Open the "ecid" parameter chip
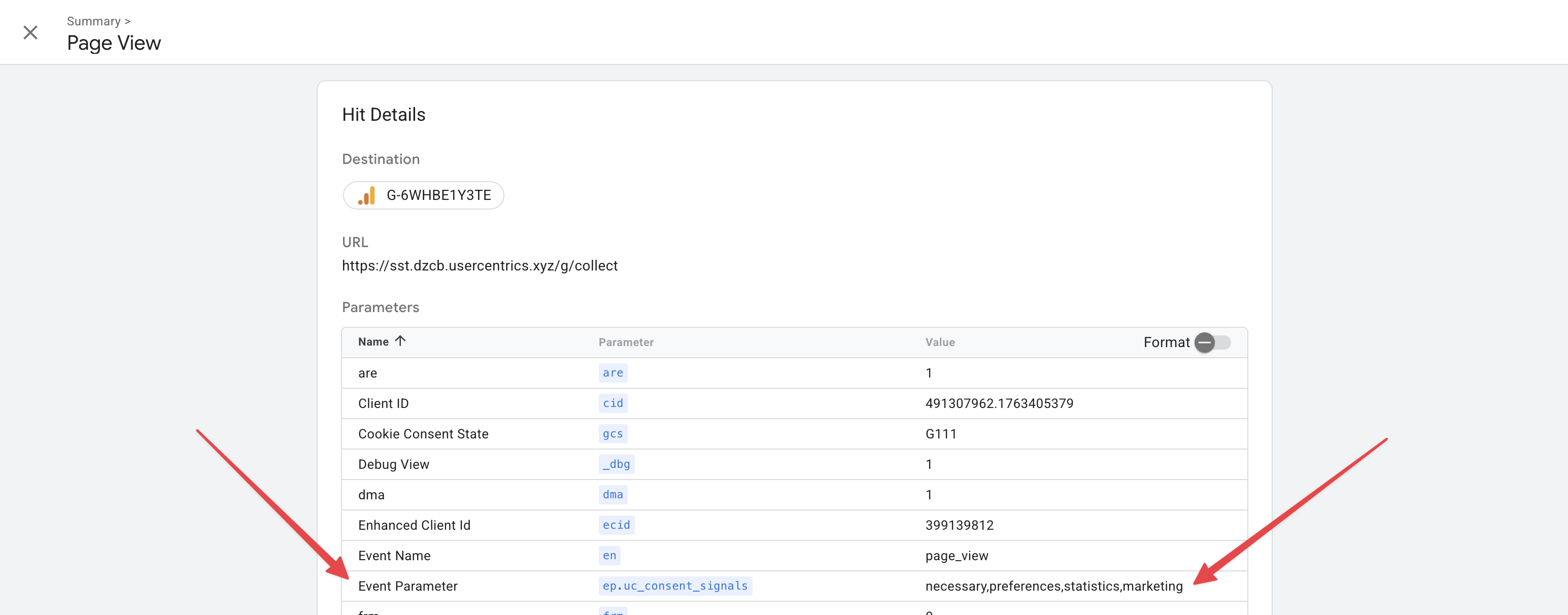1568x615 pixels. click(x=616, y=525)
